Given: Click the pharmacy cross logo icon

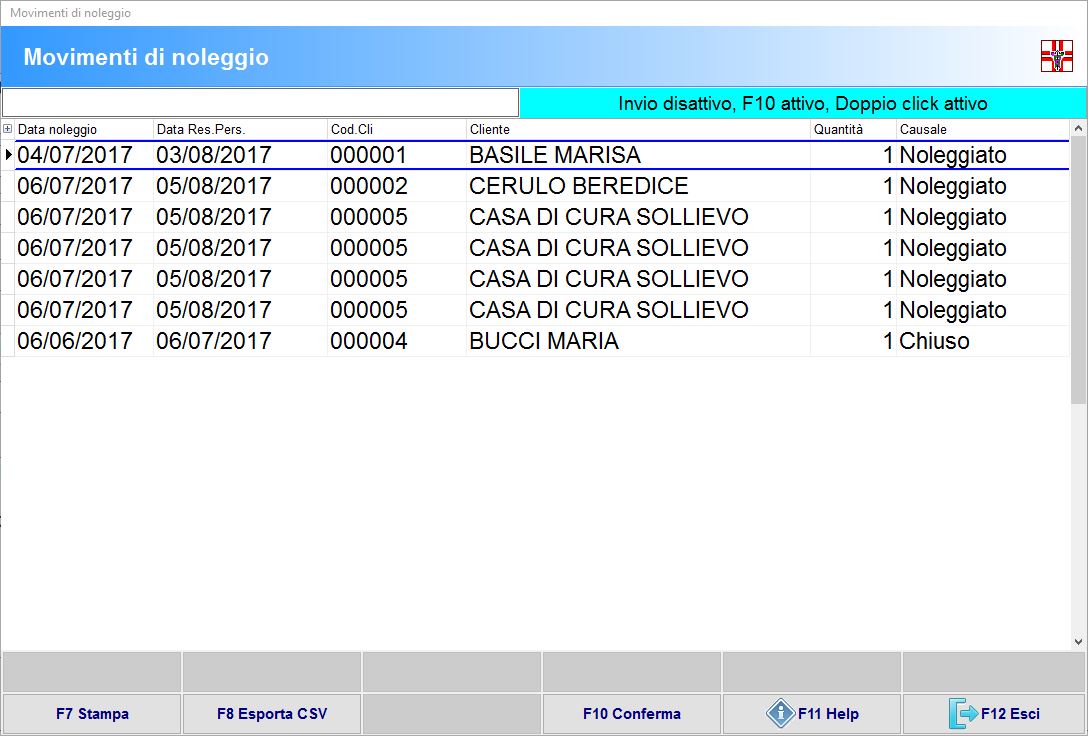Looking at the screenshot, I should tap(1056, 57).
